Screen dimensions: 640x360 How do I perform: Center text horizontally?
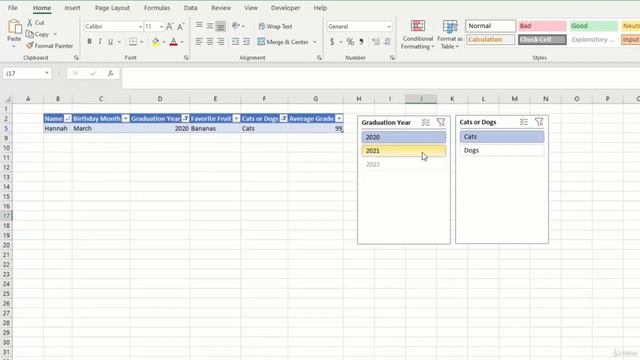coord(210,42)
